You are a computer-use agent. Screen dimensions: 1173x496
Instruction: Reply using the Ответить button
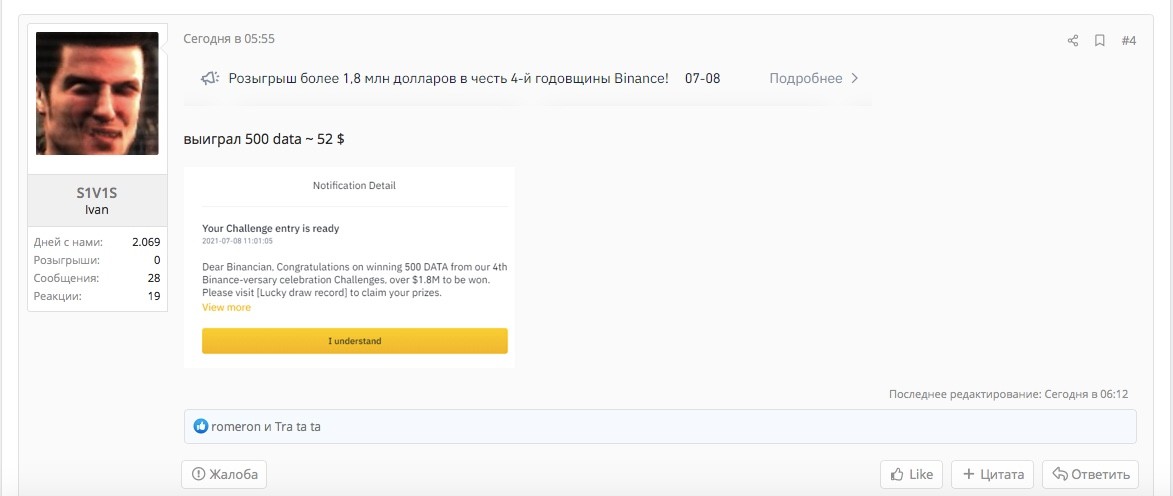click(1089, 474)
